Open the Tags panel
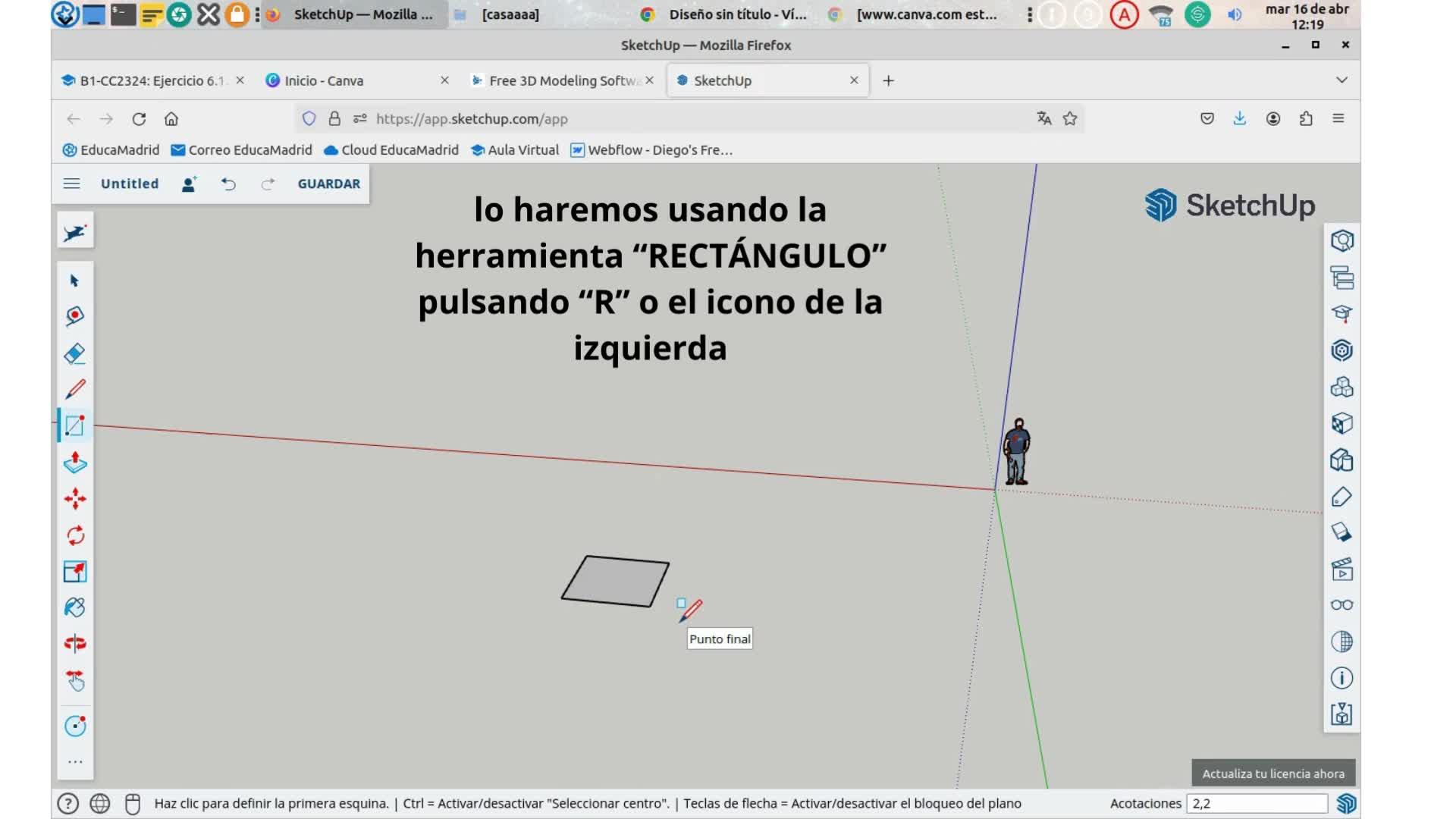This screenshot has width=1456, height=819. pos(1341,497)
